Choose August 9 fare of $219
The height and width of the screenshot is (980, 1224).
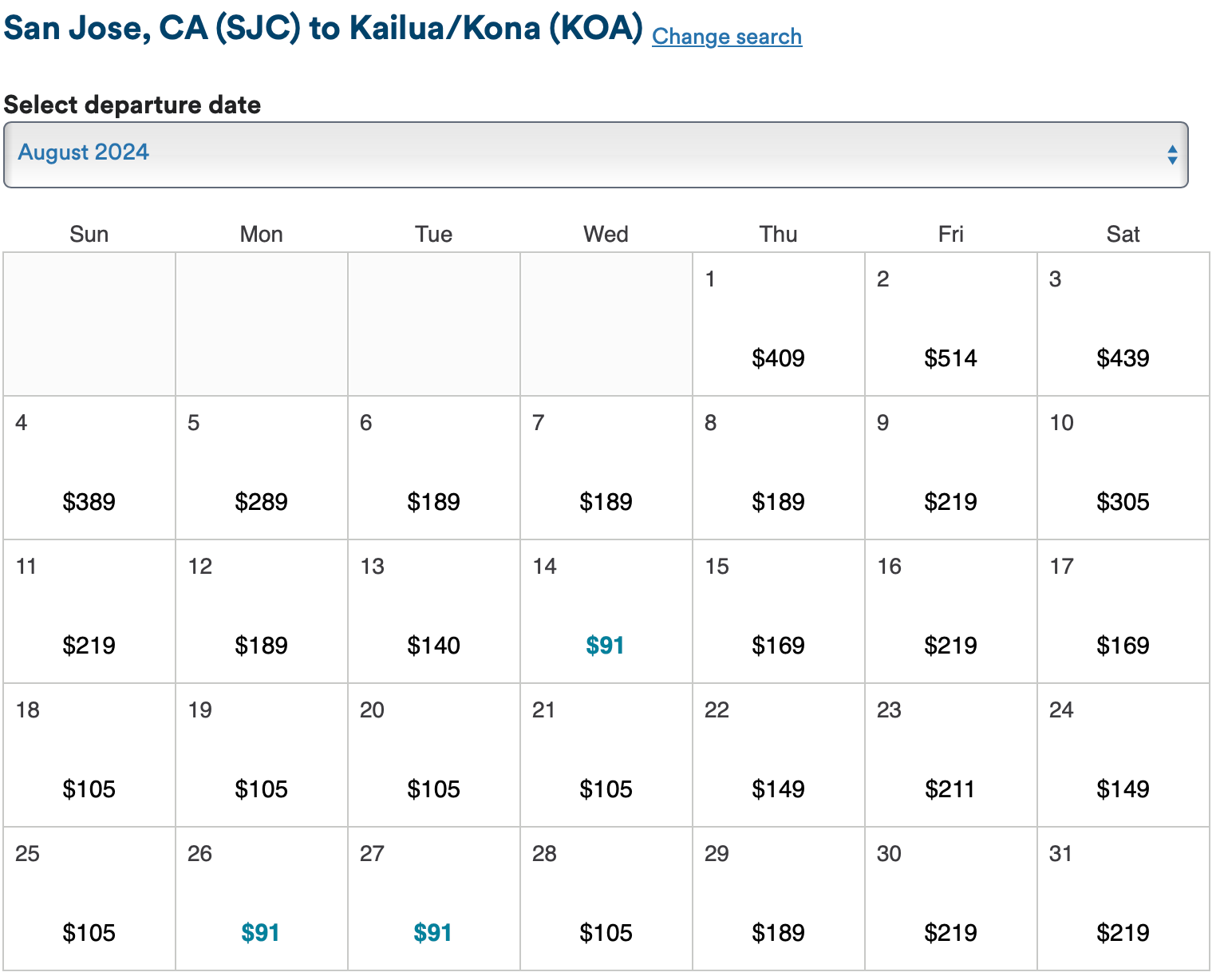pos(950,501)
